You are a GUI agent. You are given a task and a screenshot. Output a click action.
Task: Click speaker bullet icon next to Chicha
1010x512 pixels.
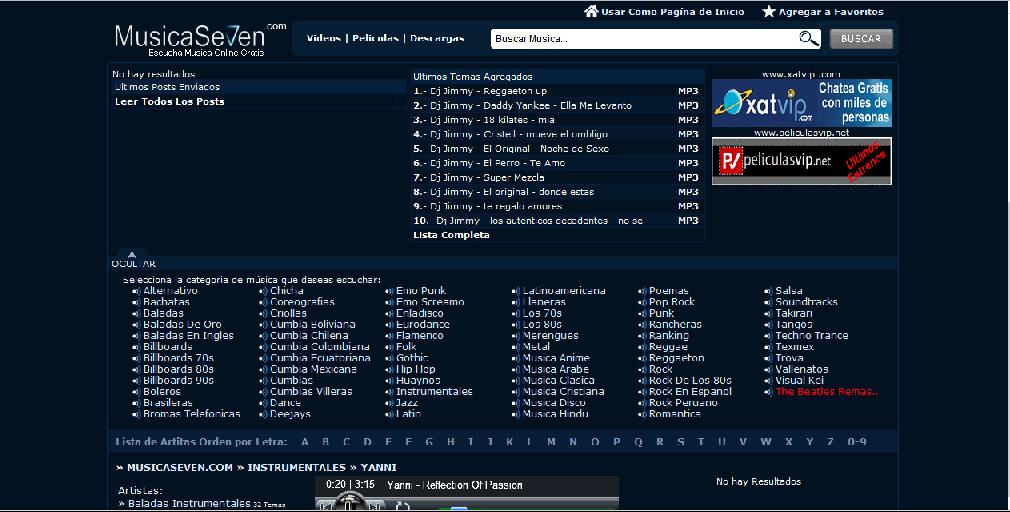(263, 290)
